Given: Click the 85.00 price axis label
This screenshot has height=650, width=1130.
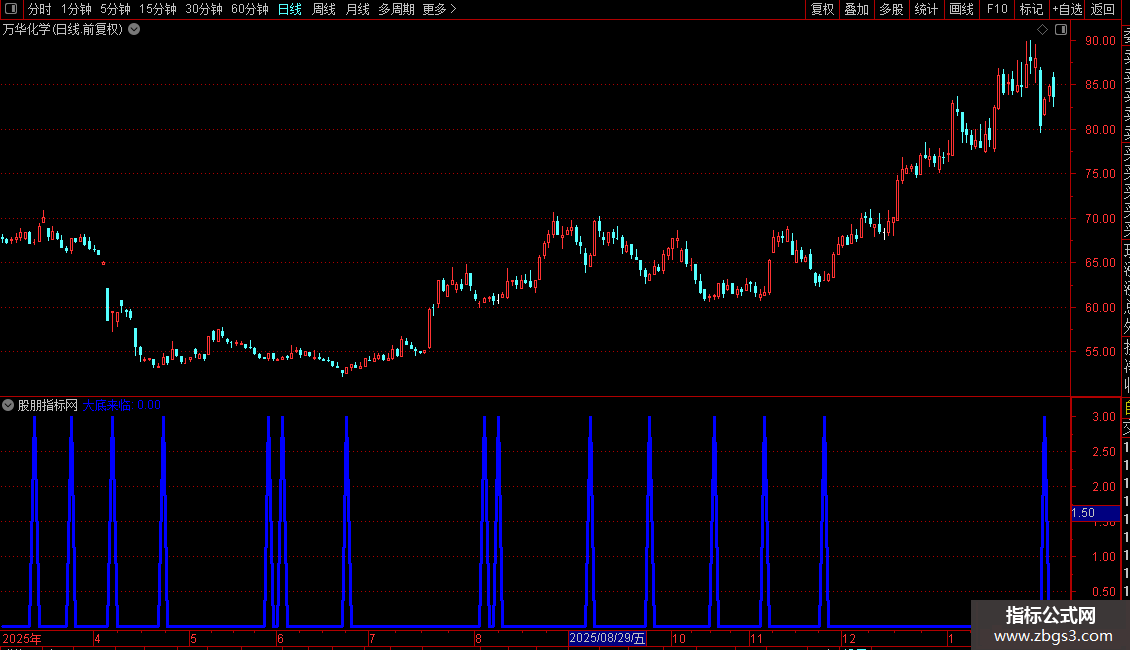Looking at the screenshot, I should [1100, 84].
